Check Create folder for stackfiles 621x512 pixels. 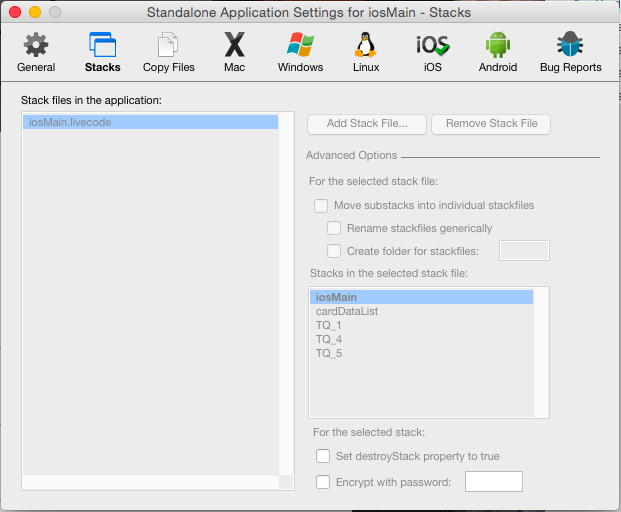click(x=334, y=251)
